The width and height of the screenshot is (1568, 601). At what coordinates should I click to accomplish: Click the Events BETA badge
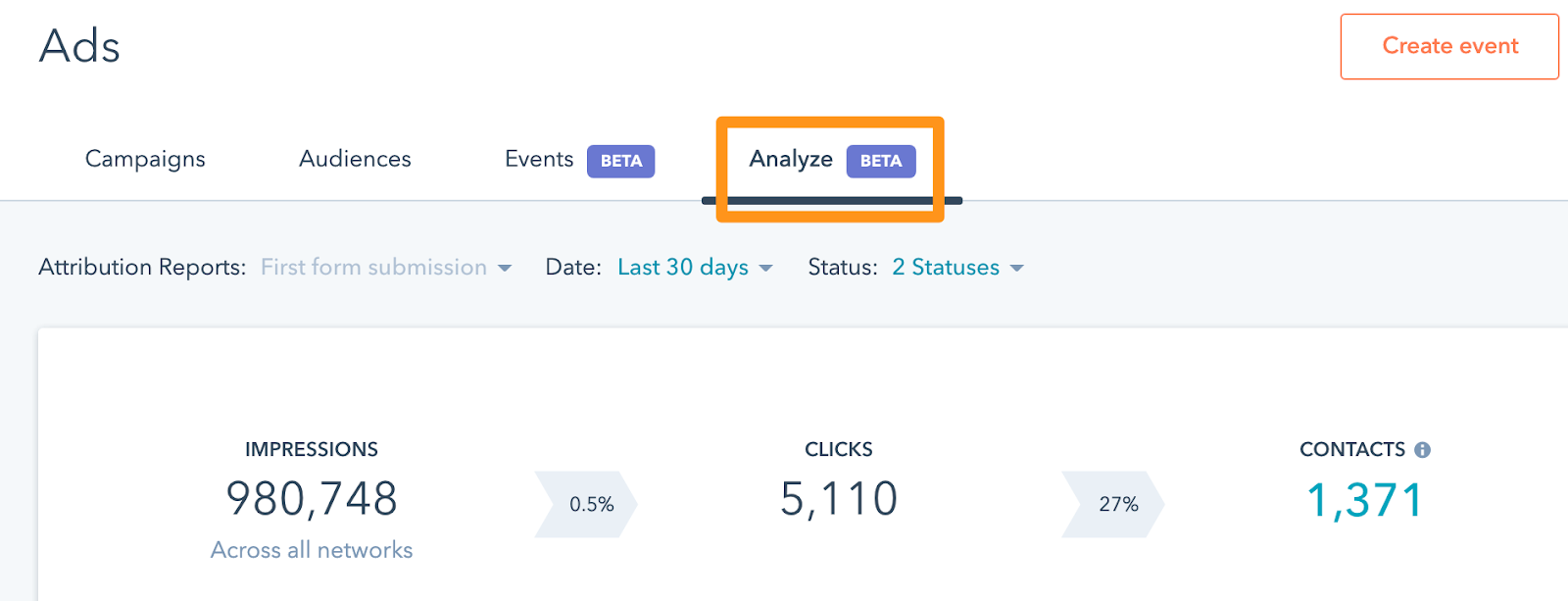[620, 161]
